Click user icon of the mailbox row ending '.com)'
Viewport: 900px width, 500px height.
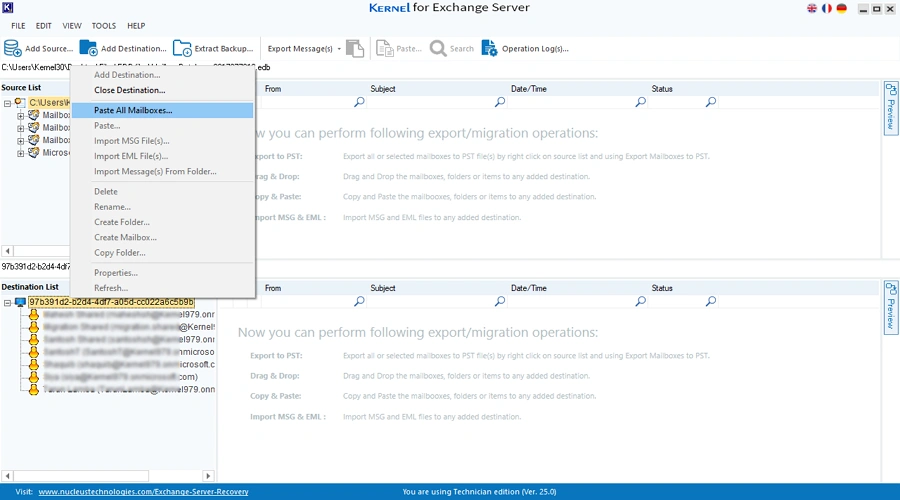[34, 377]
